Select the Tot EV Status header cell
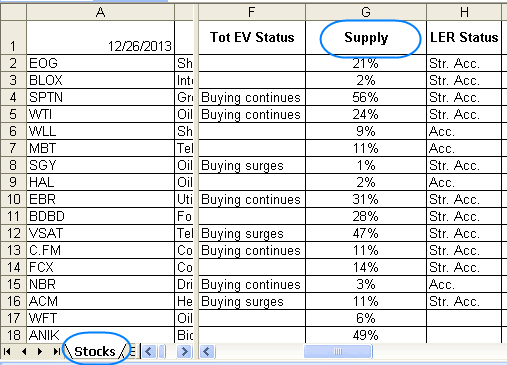Viewport: 507px width, 365px height. click(252, 37)
